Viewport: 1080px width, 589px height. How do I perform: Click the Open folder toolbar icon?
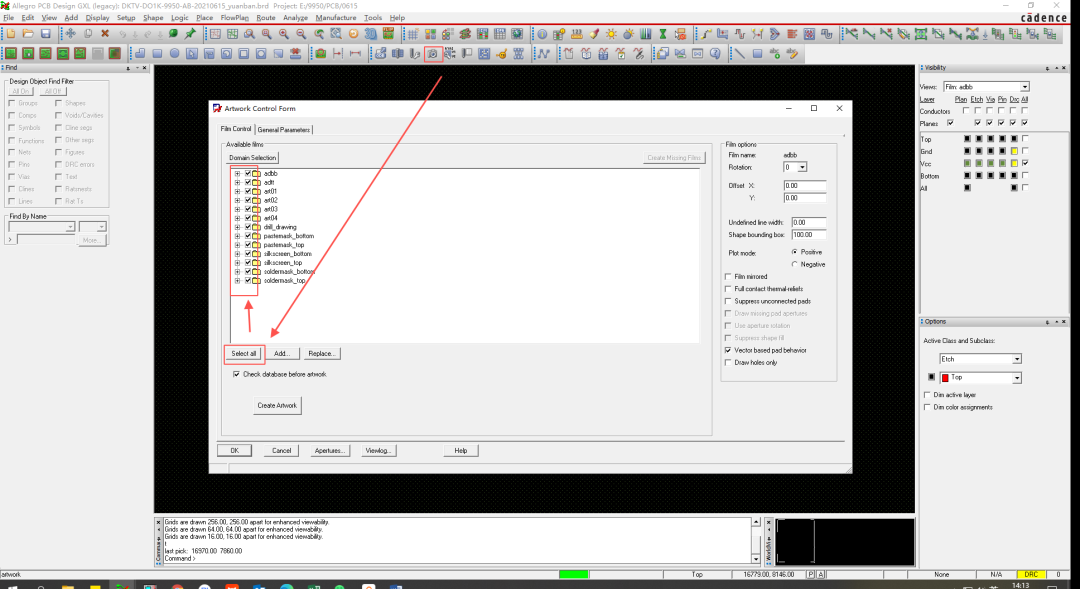tap(28, 33)
